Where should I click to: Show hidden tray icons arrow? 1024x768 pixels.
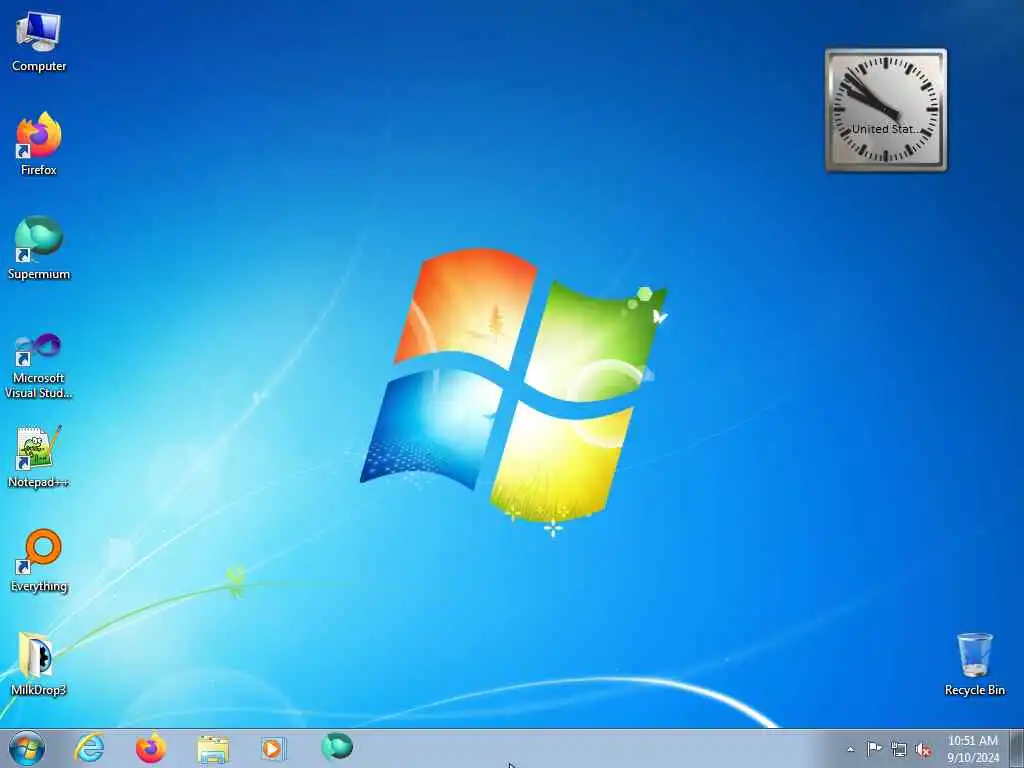[x=850, y=750]
